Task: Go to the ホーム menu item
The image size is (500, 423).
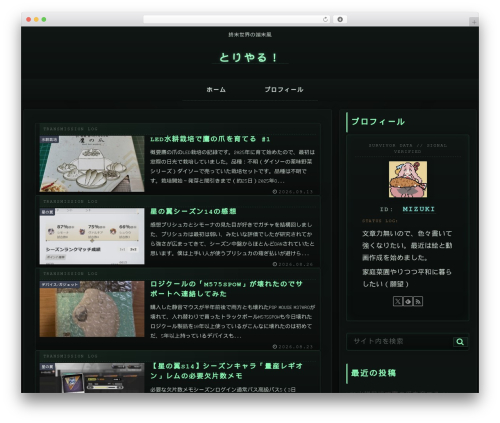Action: pyautogui.click(x=216, y=89)
